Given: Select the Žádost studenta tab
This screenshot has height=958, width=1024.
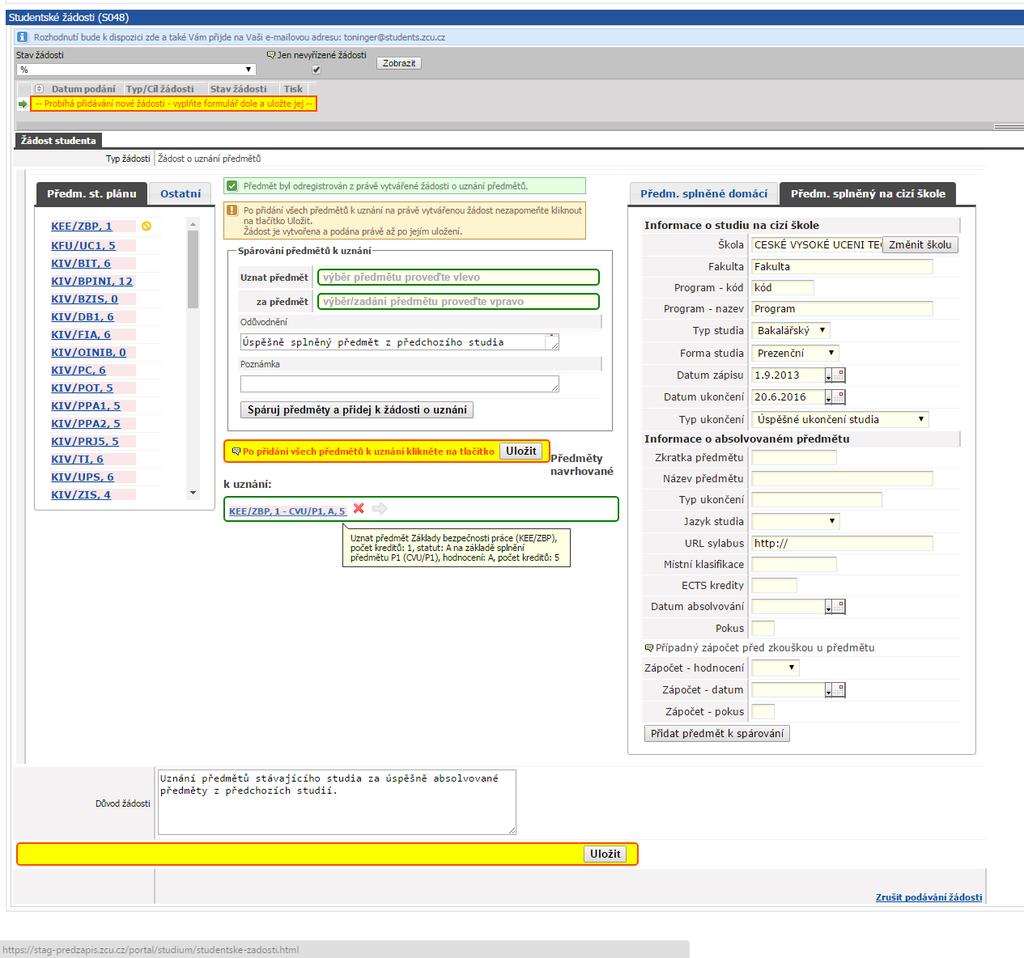Looking at the screenshot, I should click(x=58, y=140).
